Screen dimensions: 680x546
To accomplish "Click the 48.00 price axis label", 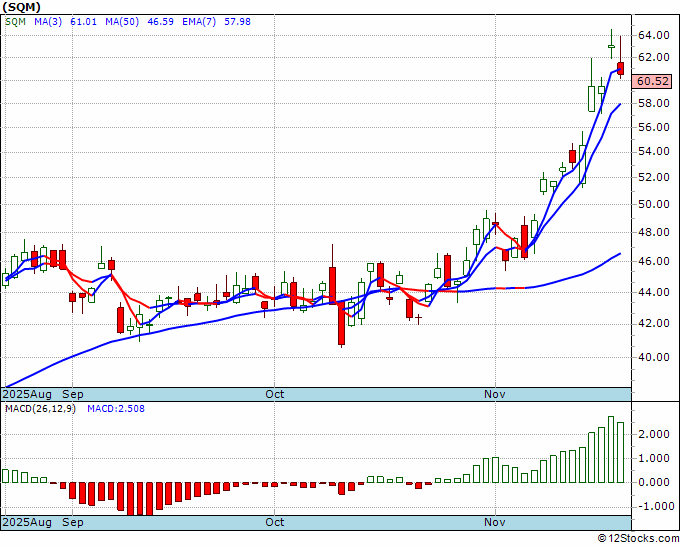I will click(x=654, y=232).
